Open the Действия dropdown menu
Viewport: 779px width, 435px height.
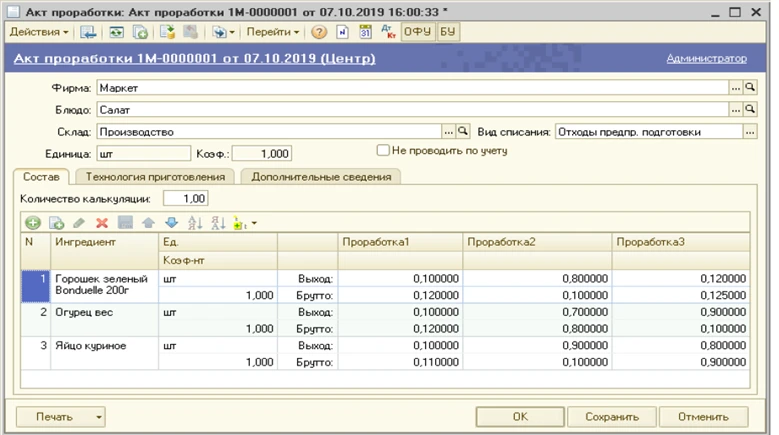(38, 32)
